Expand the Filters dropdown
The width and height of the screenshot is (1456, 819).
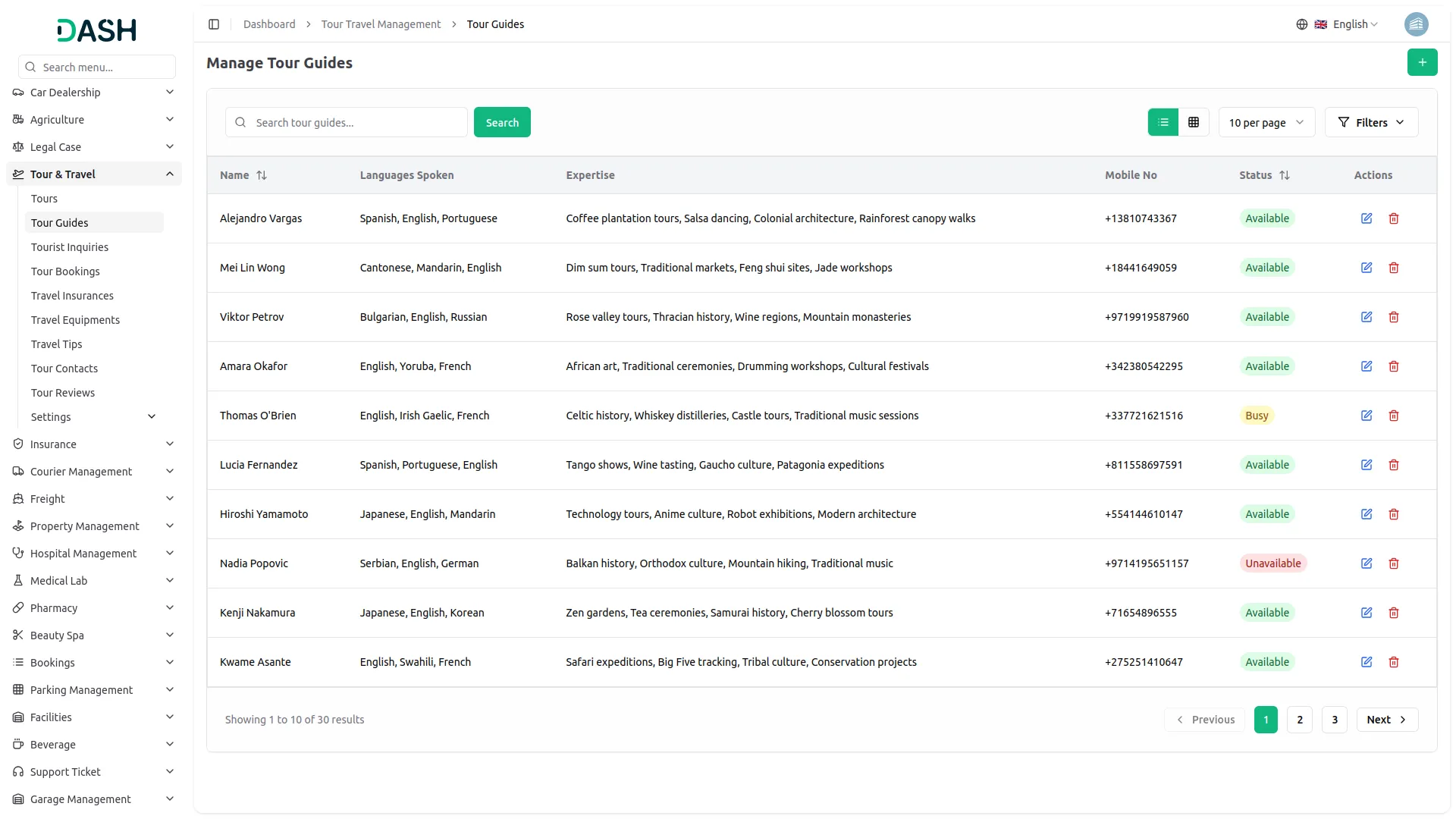[x=1371, y=122]
